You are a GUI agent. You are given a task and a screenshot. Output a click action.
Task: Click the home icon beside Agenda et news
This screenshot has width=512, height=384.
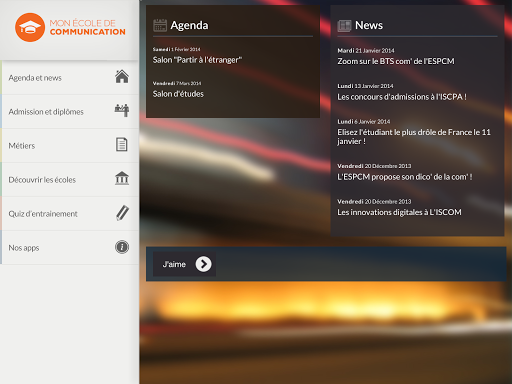pyautogui.click(x=122, y=77)
